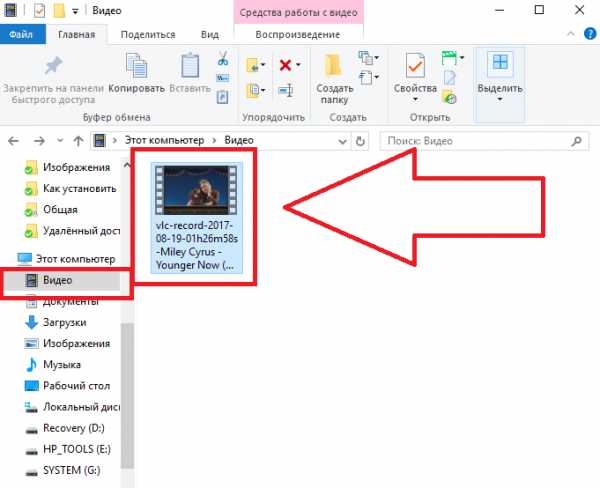Click the Forward navigation arrow
Image resolution: width=600 pixels, height=488 pixels.
point(39,141)
